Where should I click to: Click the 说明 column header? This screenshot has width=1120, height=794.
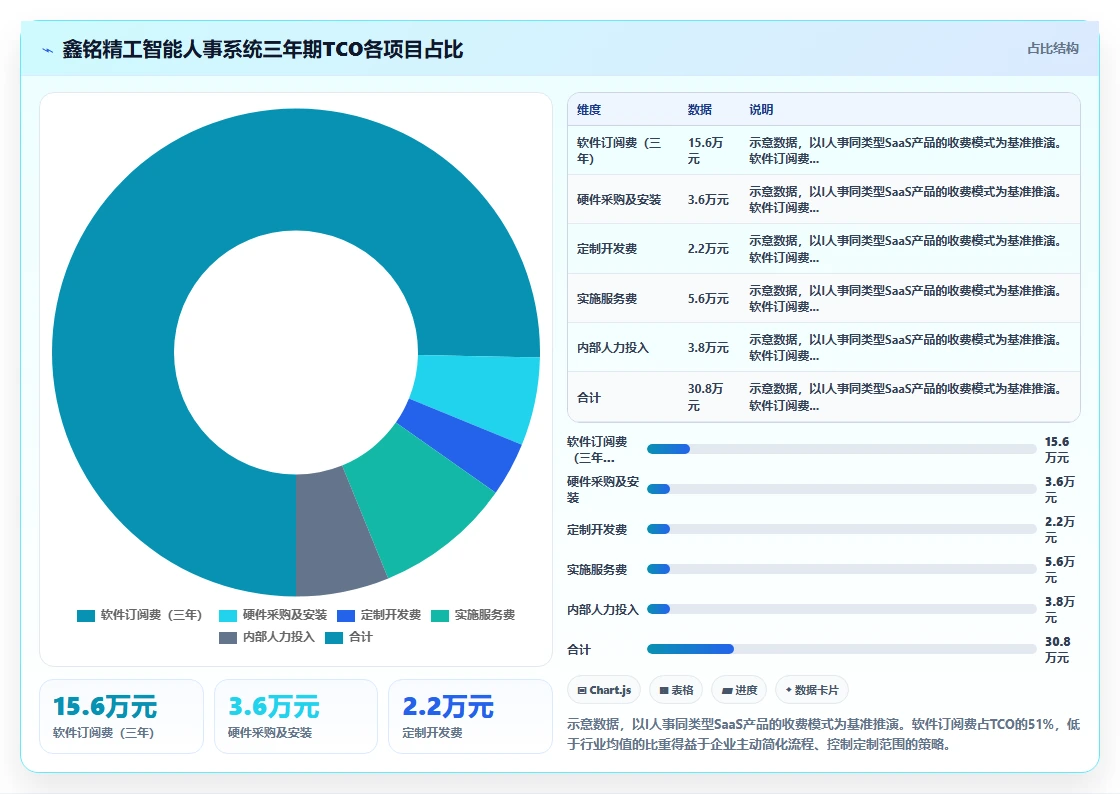pyautogui.click(x=761, y=109)
